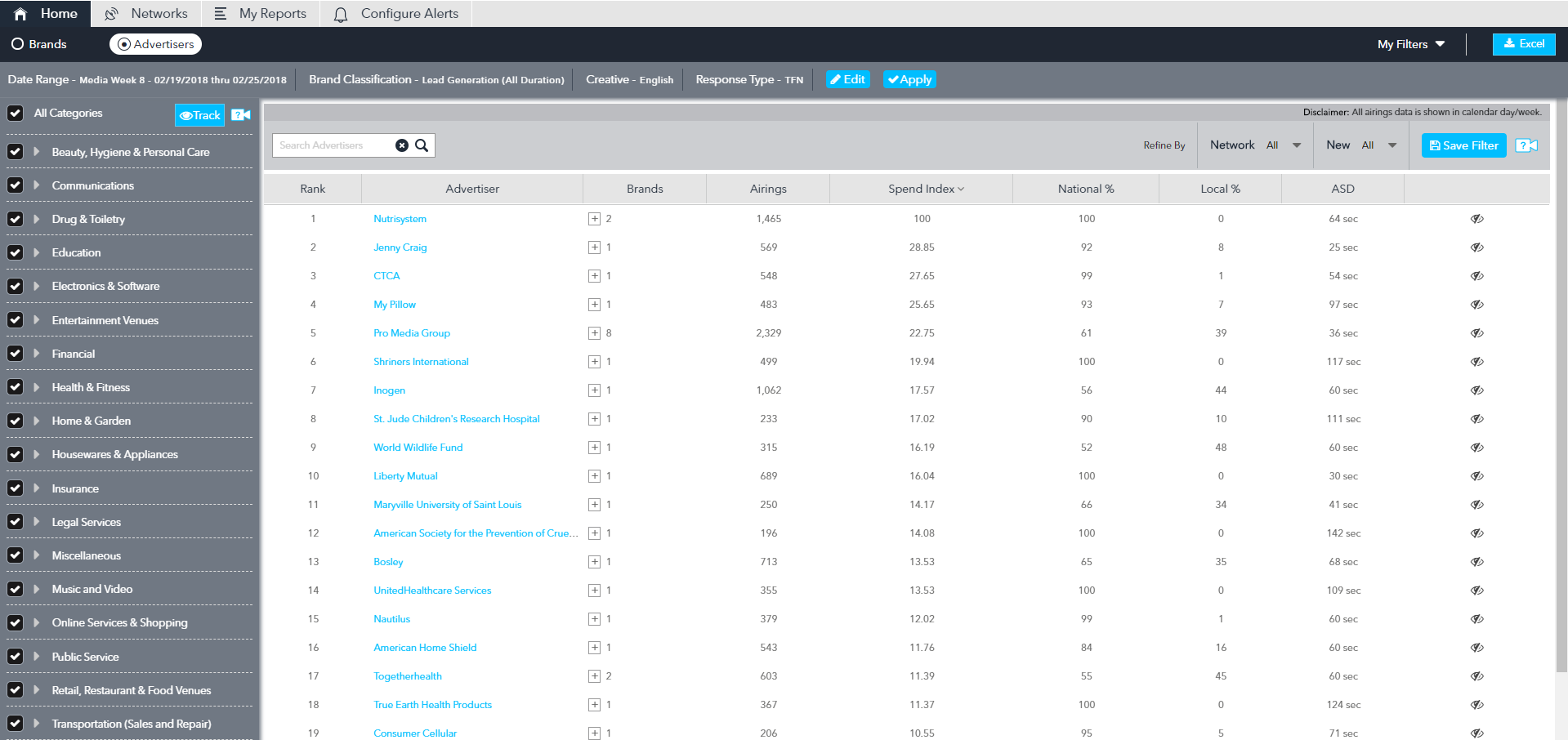Click the Track button
The width and height of the screenshot is (1568, 740).
click(199, 115)
